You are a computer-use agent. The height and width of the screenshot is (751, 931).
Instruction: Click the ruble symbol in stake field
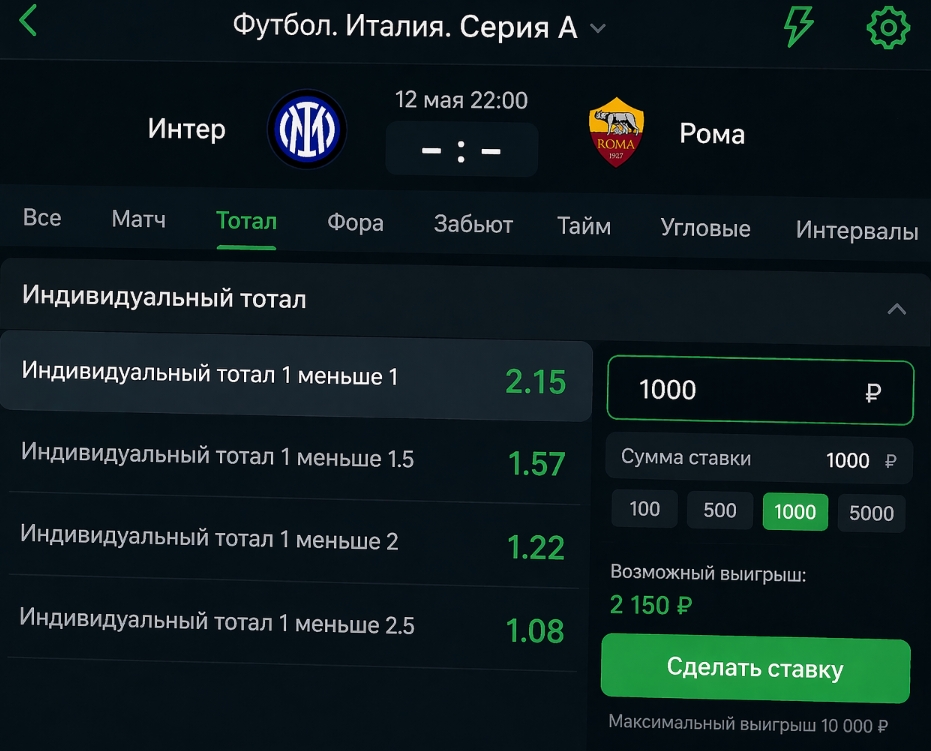(x=873, y=393)
